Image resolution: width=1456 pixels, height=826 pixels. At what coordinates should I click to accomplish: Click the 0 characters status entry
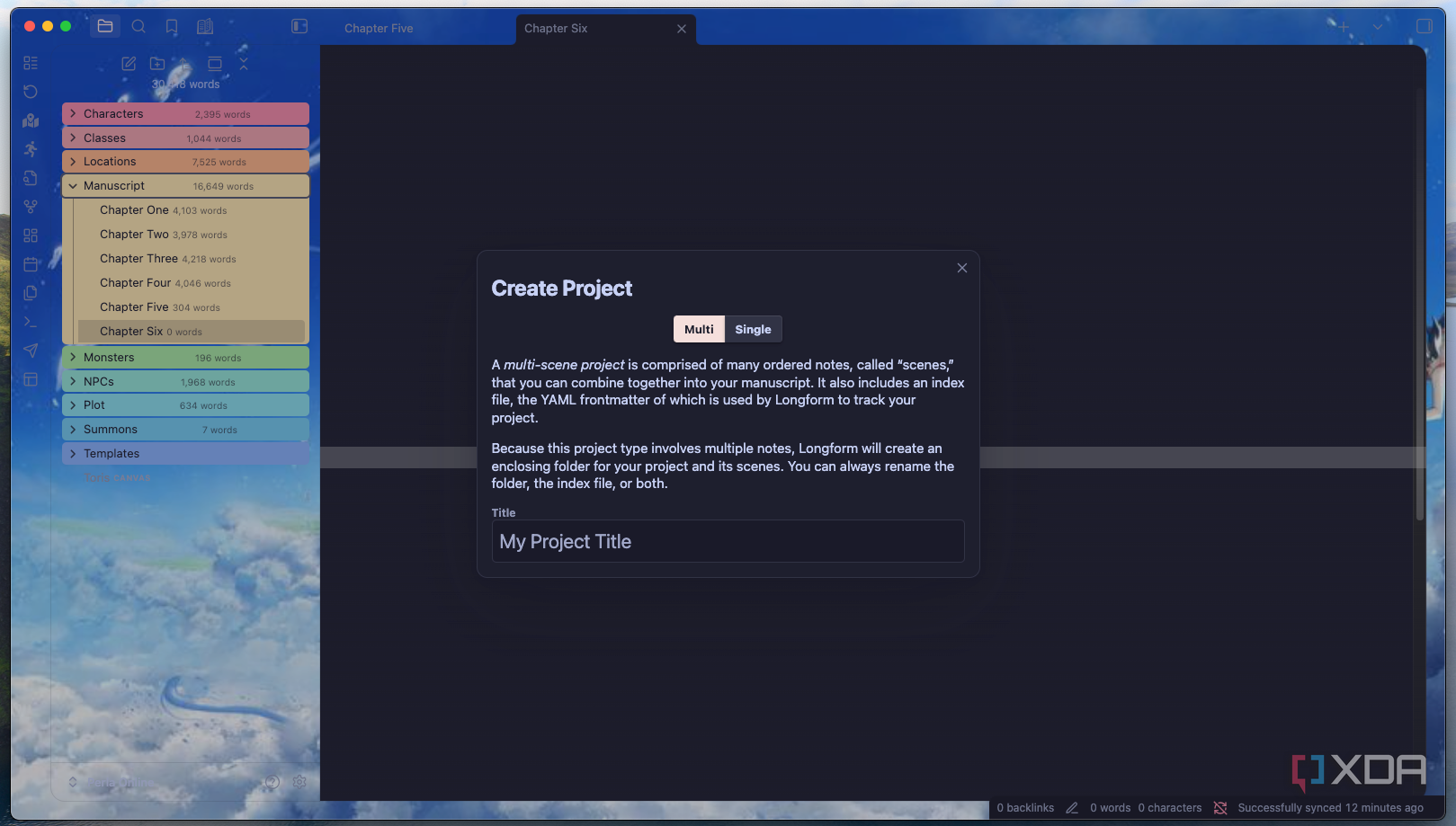click(1170, 808)
